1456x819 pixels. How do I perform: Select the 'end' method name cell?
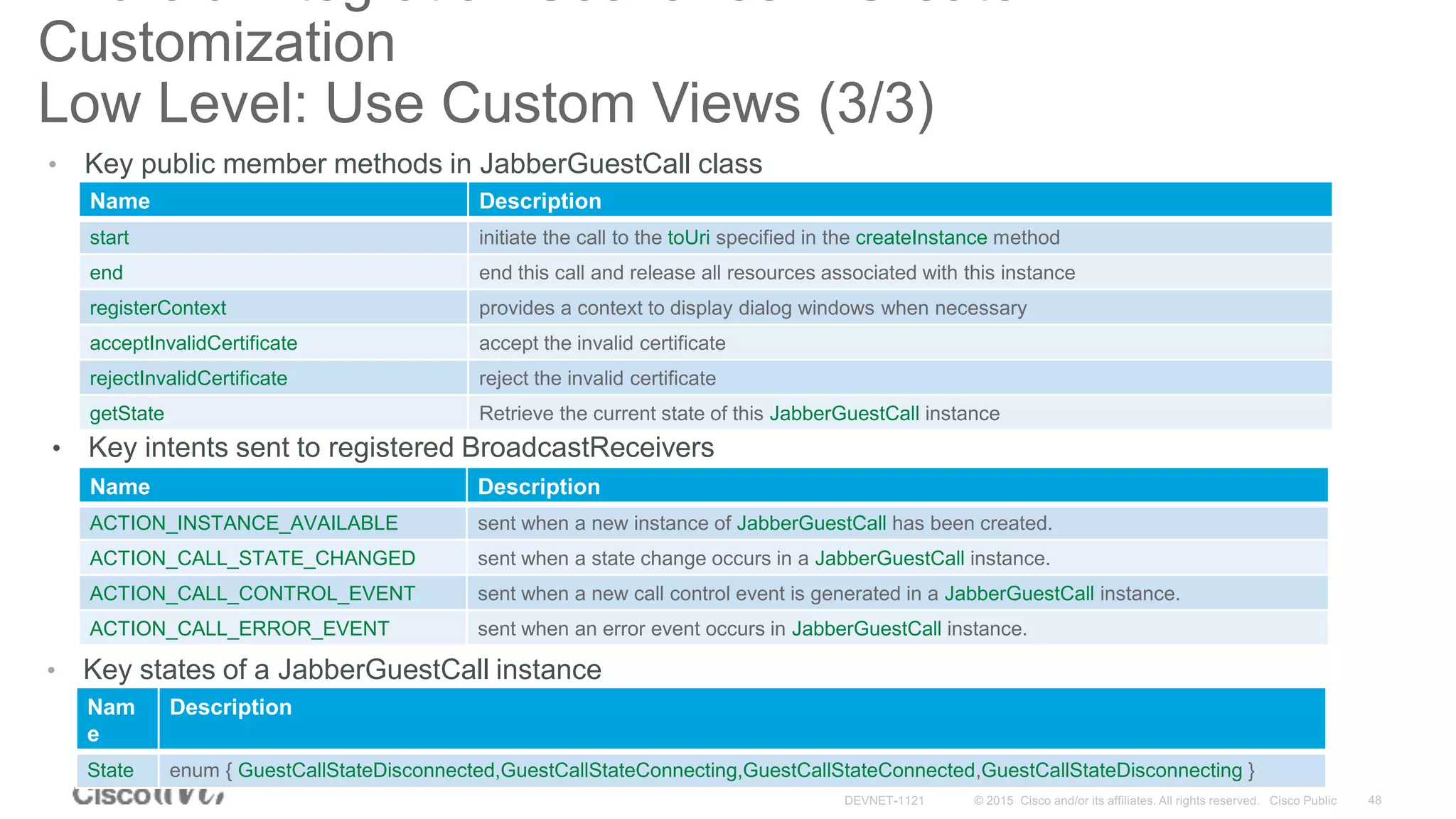coord(273,272)
